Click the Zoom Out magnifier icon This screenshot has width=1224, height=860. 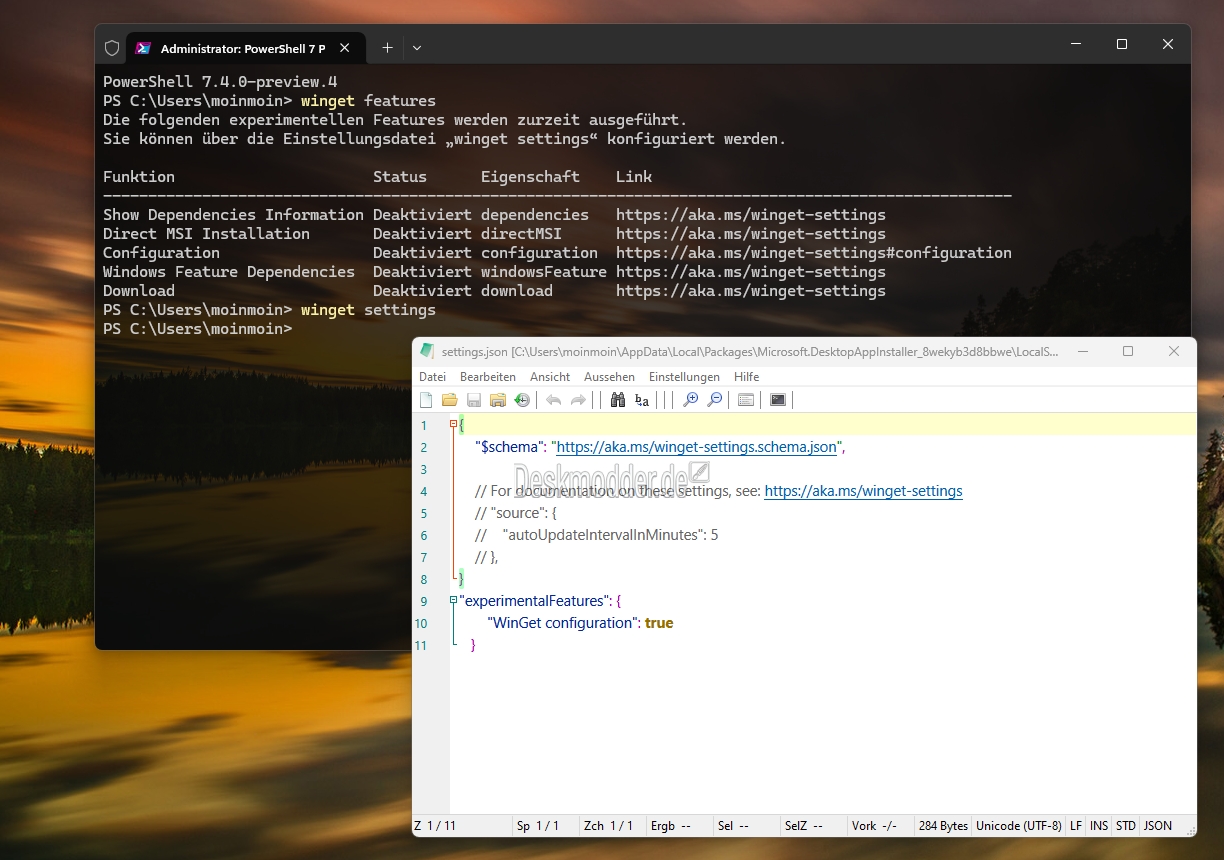pos(714,400)
